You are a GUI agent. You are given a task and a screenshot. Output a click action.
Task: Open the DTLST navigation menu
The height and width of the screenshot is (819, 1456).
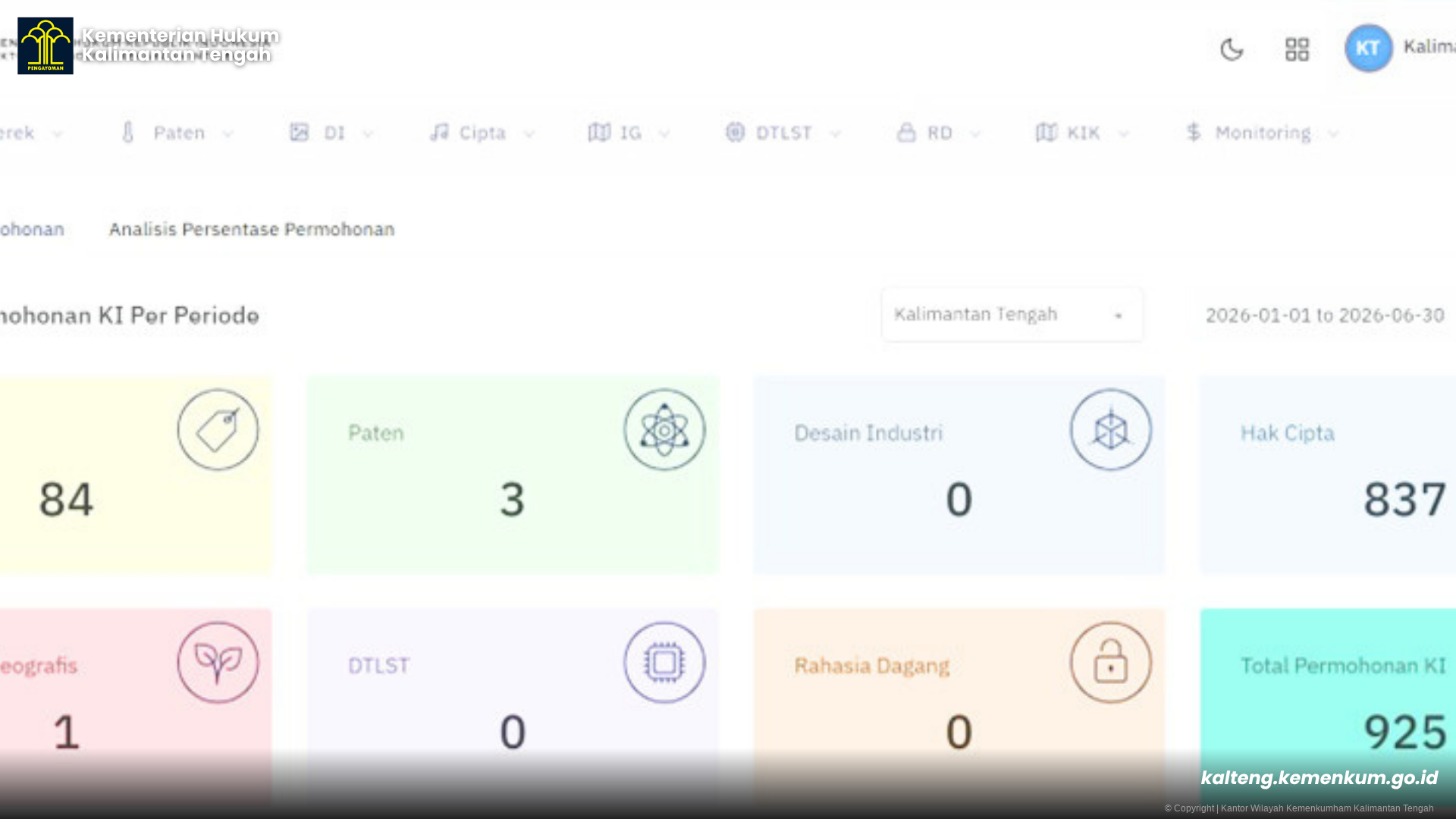click(x=783, y=133)
